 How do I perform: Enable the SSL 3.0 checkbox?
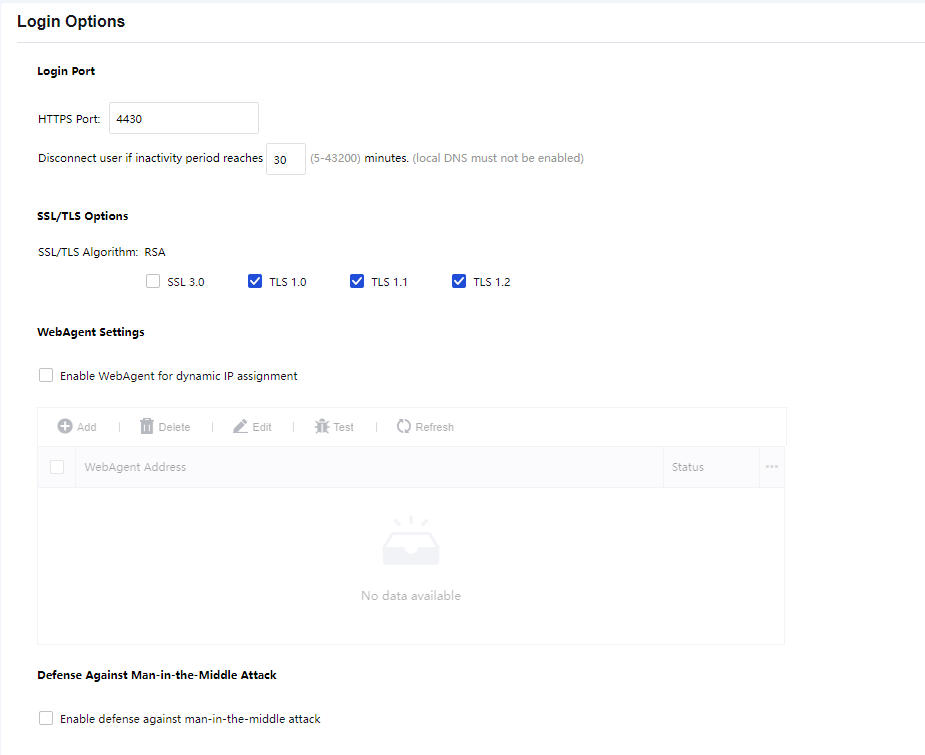[153, 282]
